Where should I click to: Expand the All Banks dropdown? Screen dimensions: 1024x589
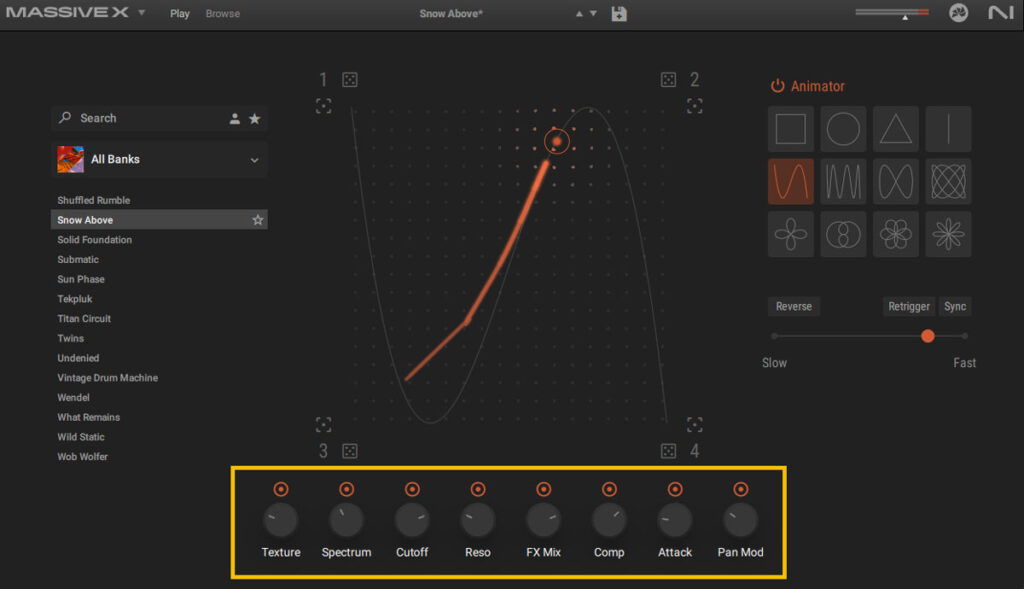pos(254,160)
